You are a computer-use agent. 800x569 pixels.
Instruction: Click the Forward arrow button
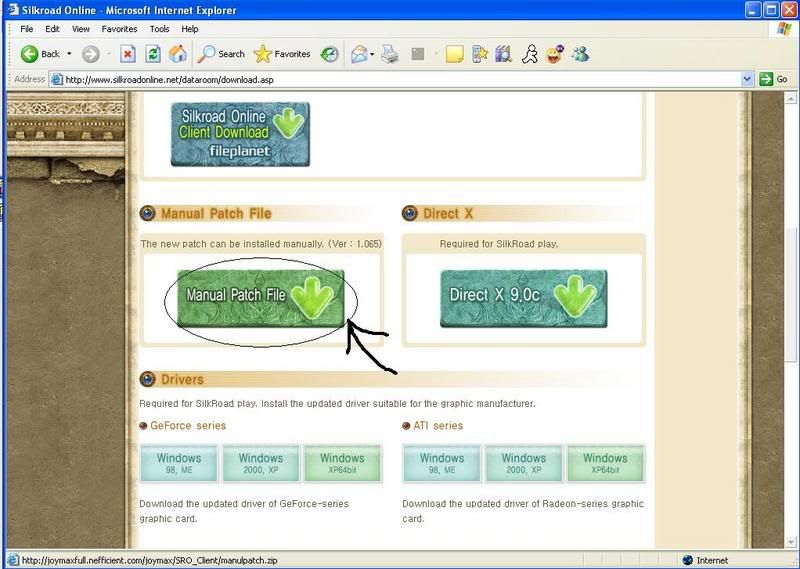(x=91, y=54)
